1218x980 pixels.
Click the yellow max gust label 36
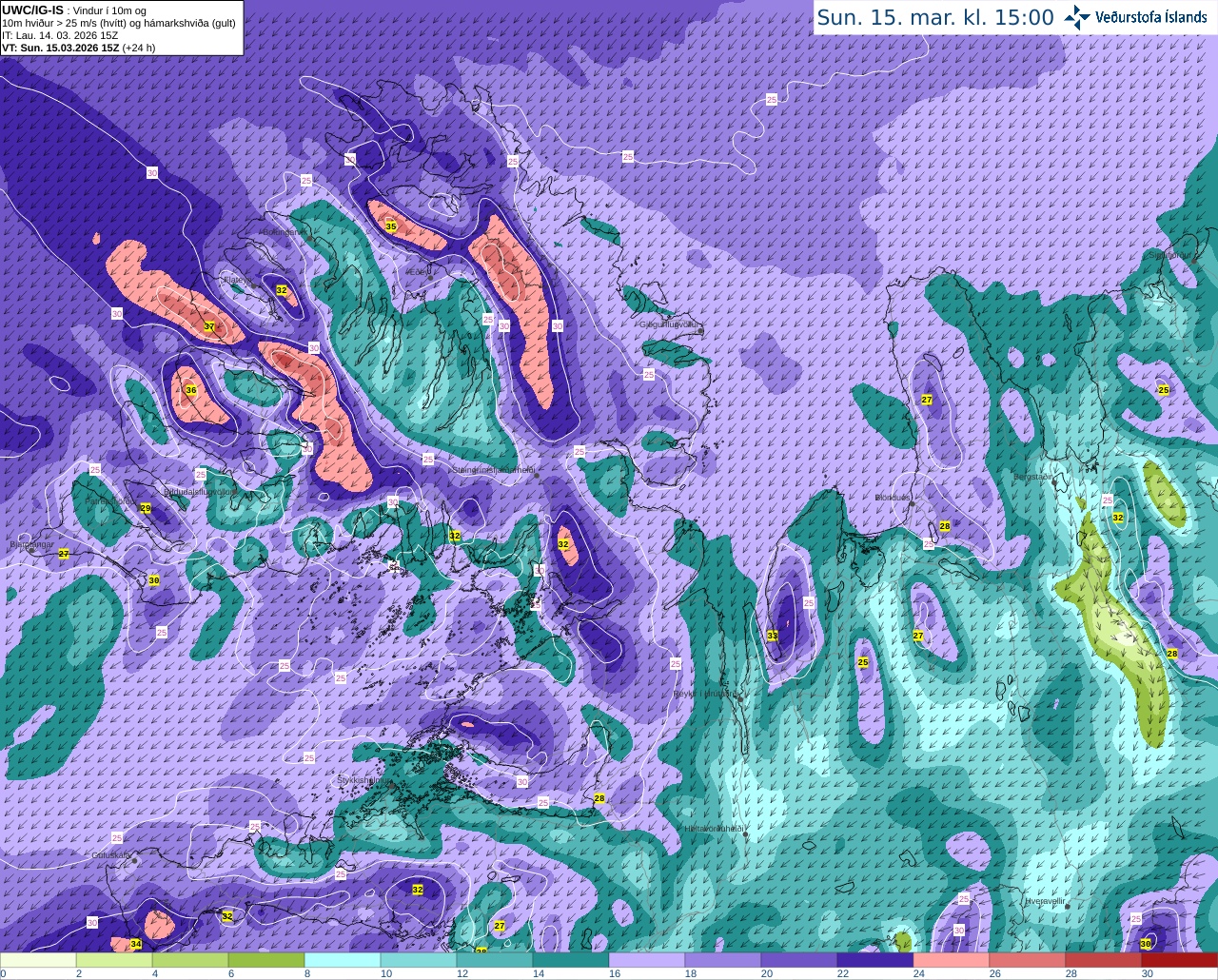(x=191, y=390)
